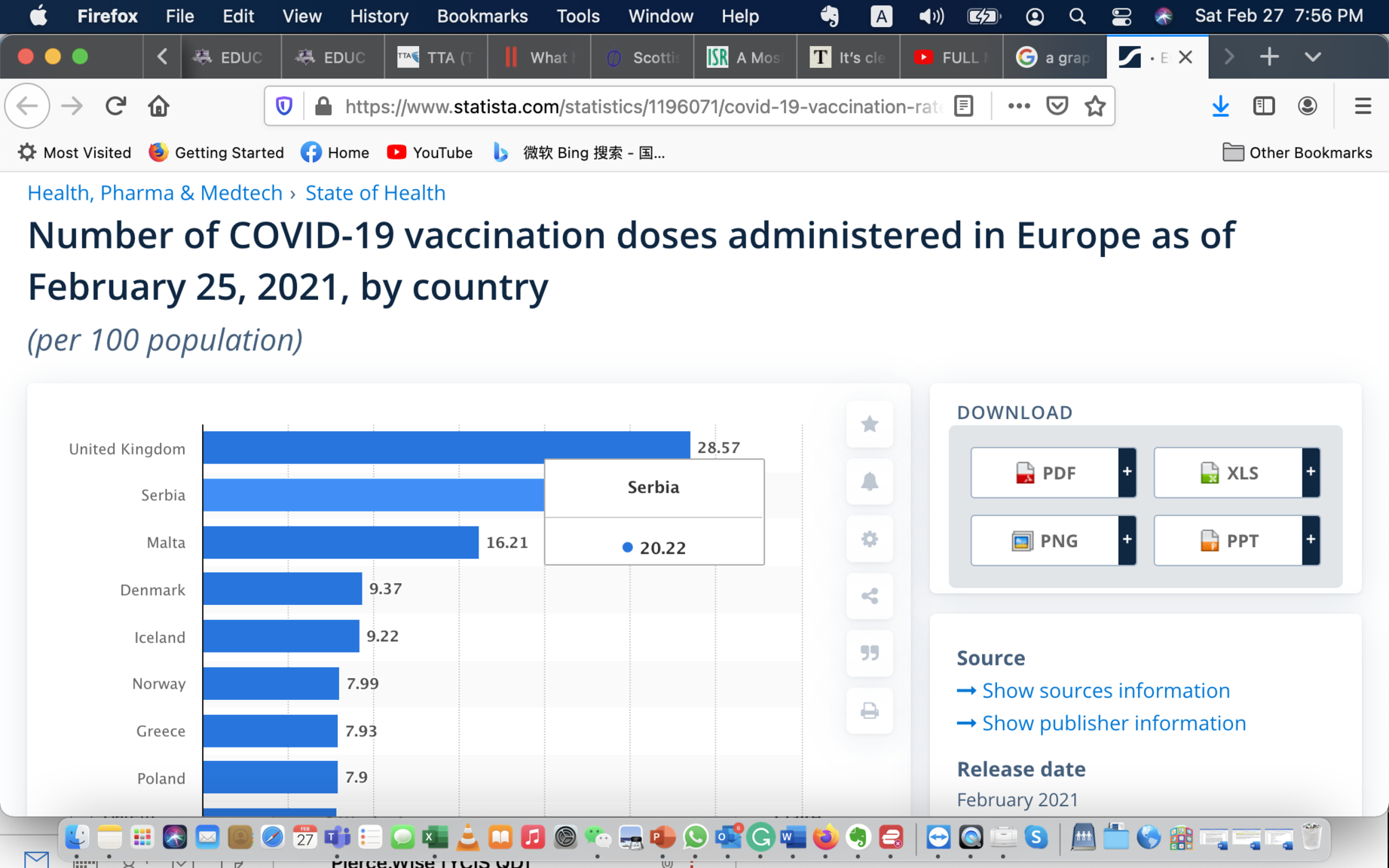Expand PDF download options plus
The height and width of the screenshot is (868, 1389).
click(x=1127, y=472)
